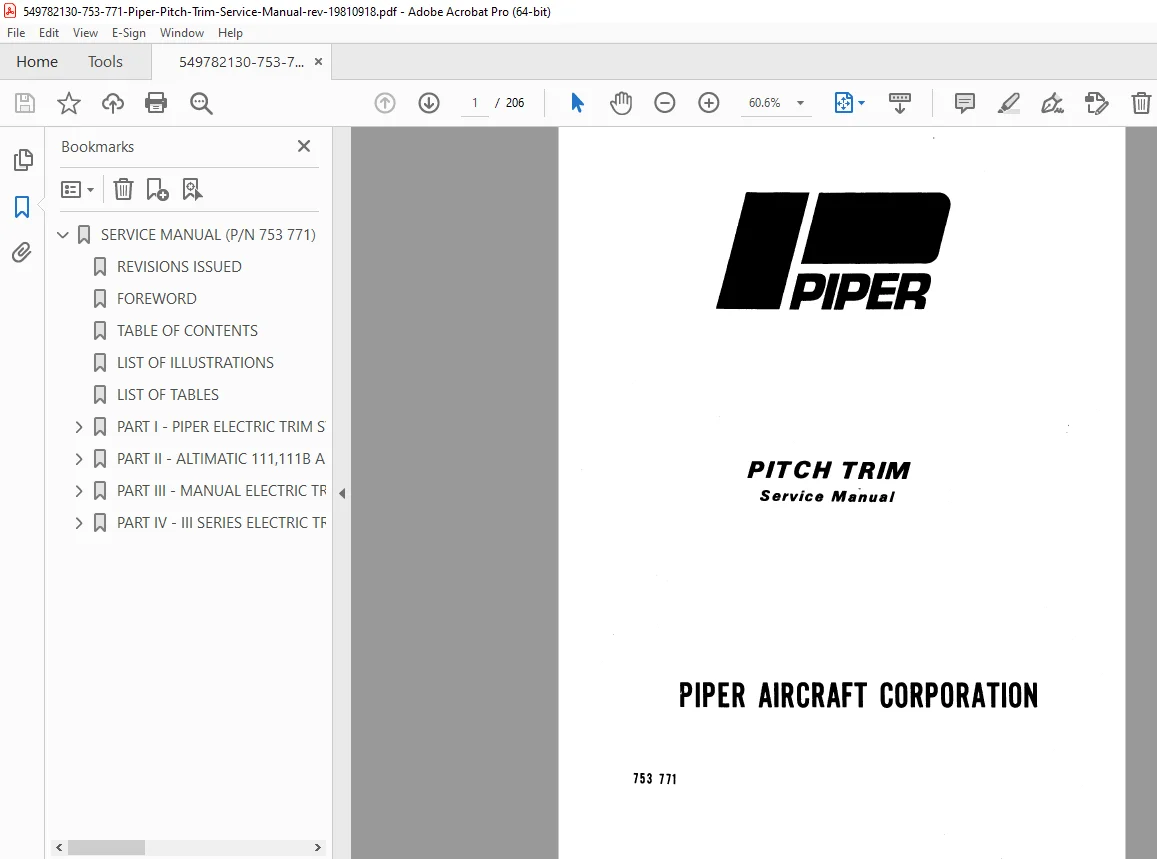Open the Attachments paperclip panel
The image size is (1157, 859).
22,253
